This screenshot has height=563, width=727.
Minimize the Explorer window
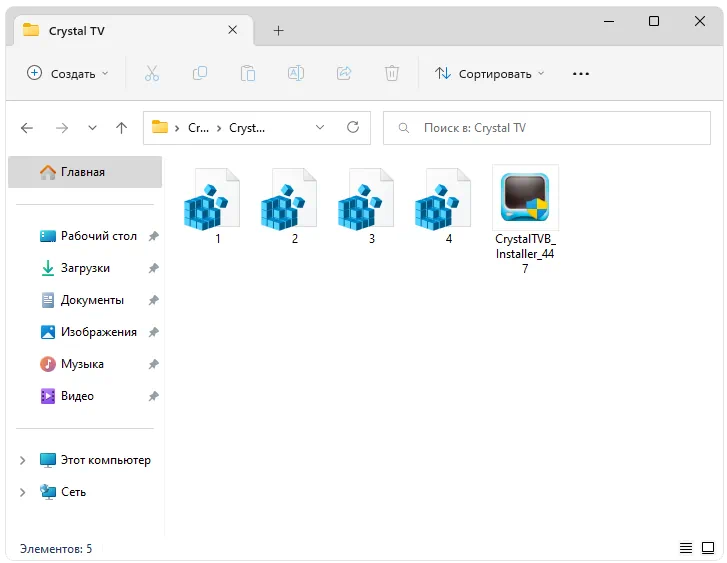point(609,21)
